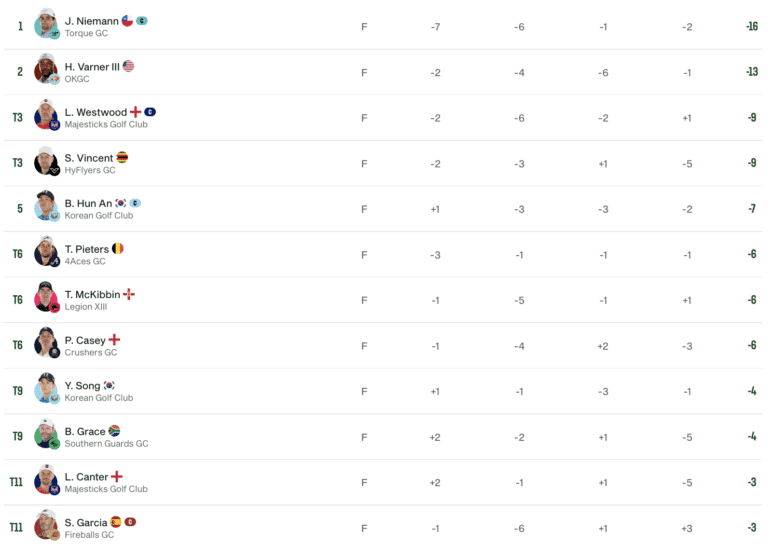Click the Belgium flag beside T. Pieters
770x546 pixels.
point(118,248)
